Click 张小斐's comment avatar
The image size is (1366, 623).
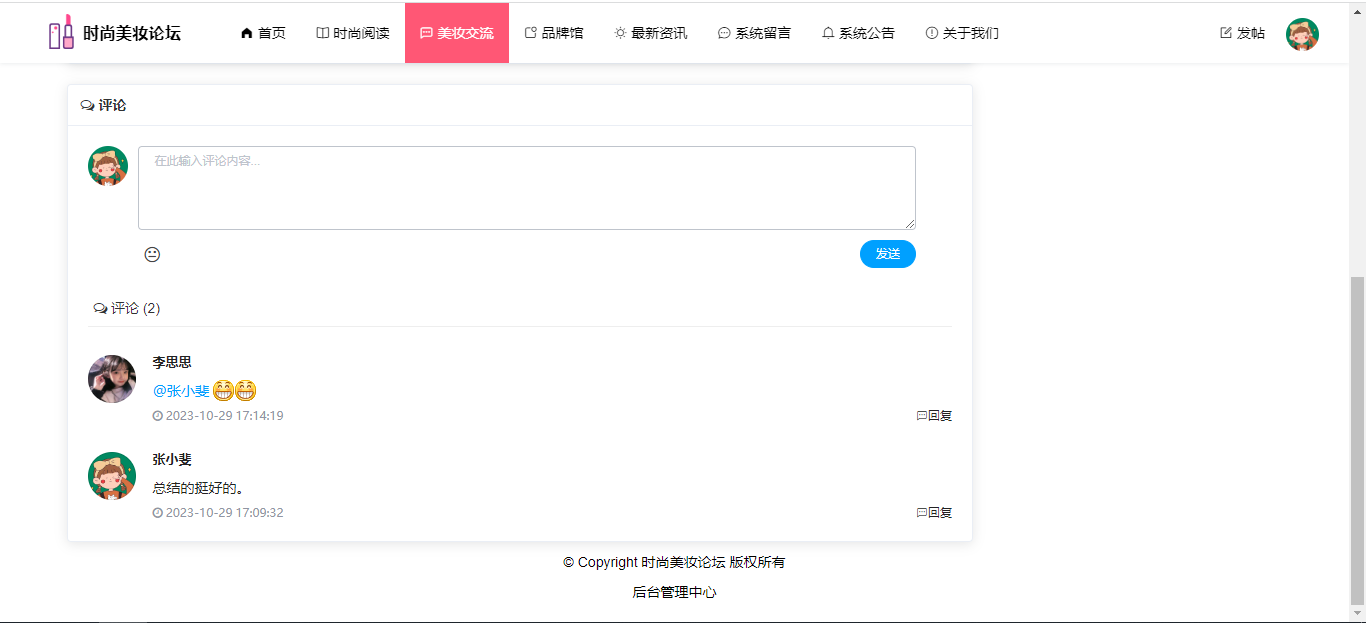click(x=112, y=476)
